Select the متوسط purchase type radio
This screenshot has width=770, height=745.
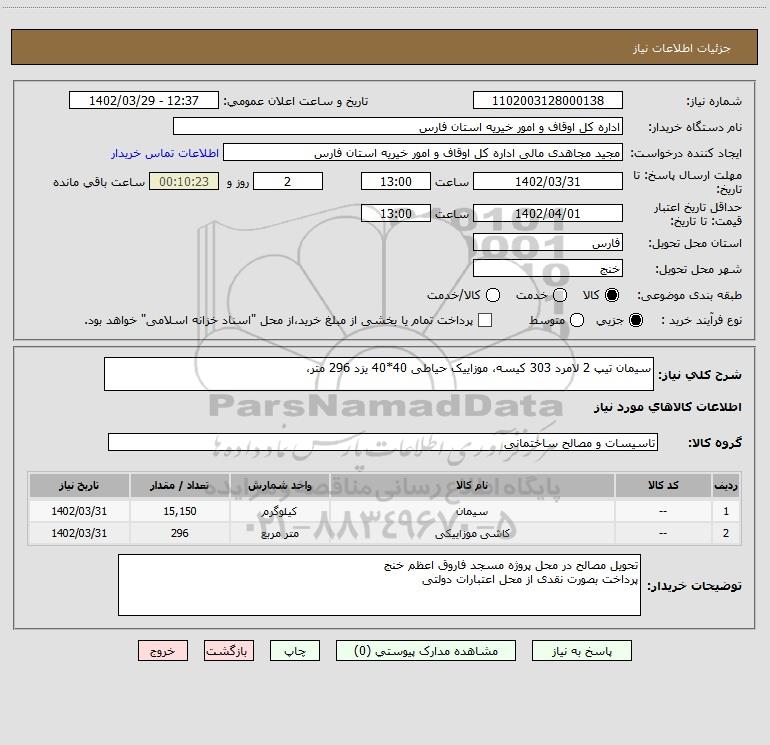[x=577, y=320]
